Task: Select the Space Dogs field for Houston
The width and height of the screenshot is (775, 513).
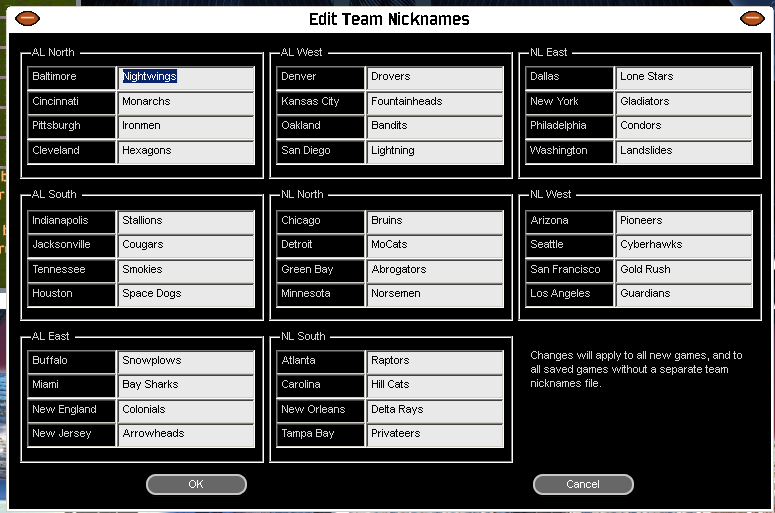Action: (x=186, y=294)
